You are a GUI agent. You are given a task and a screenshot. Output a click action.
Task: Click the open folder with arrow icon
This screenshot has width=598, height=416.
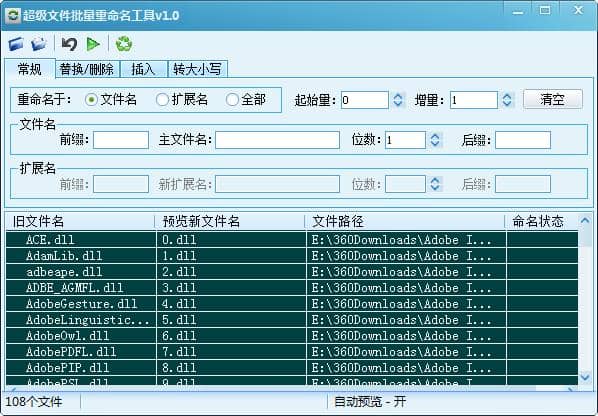tap(39, 44)
